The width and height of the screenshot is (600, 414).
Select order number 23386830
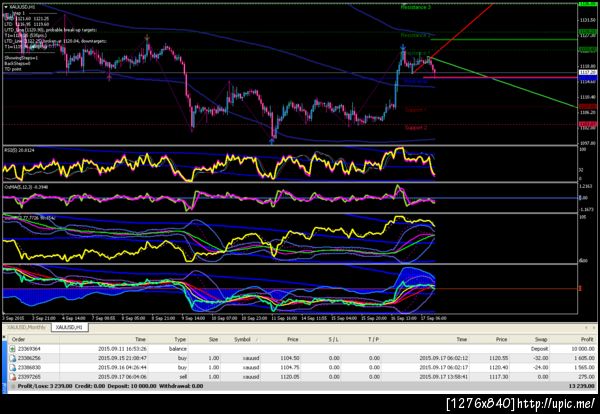coord(29,367)
